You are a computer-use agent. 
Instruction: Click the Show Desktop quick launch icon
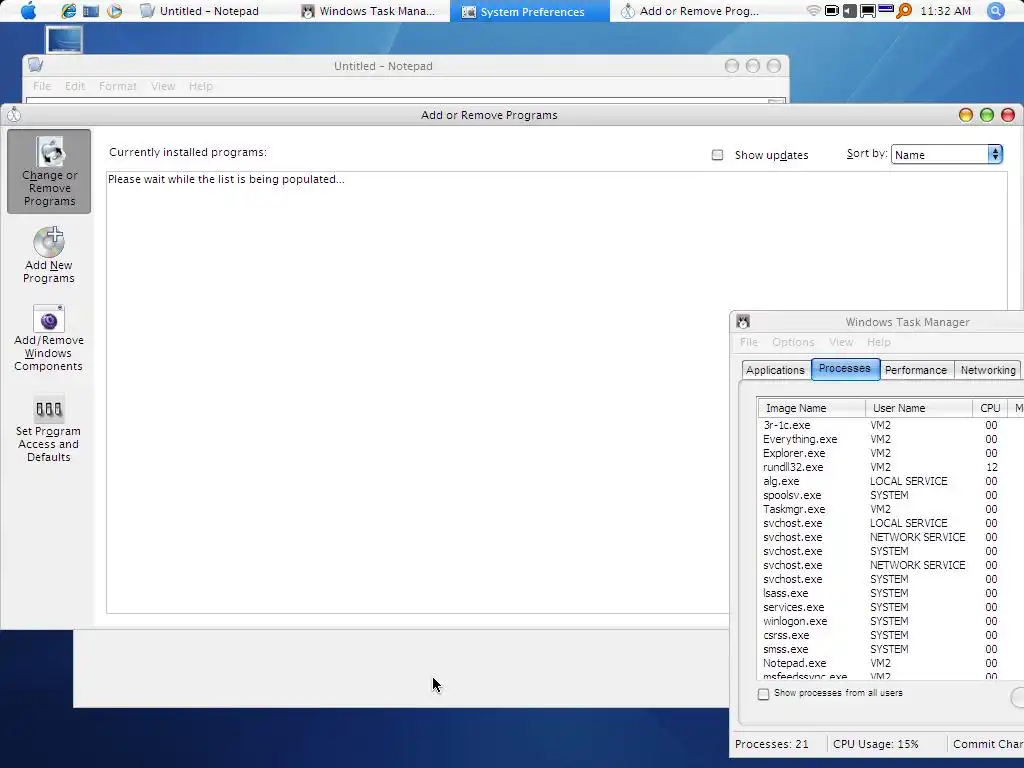click(x=91, y=11)
